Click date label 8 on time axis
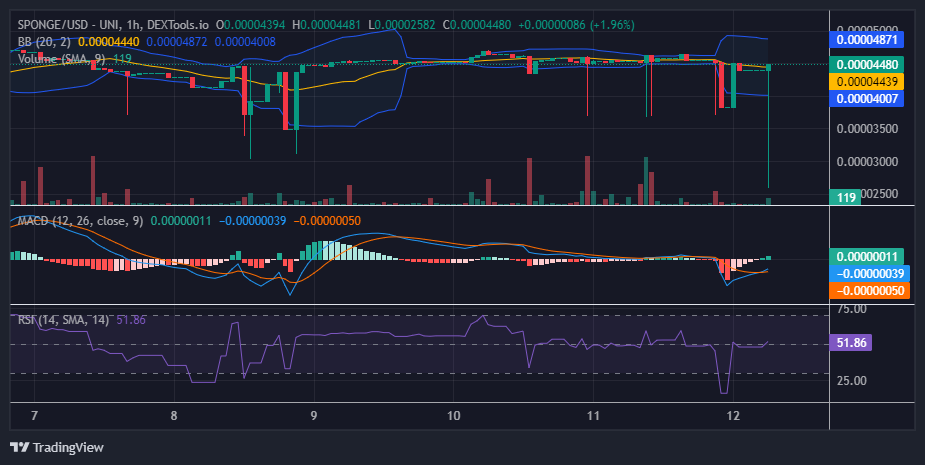The height and width of the screenshot is (465, 925). click(x=173, y=415)
